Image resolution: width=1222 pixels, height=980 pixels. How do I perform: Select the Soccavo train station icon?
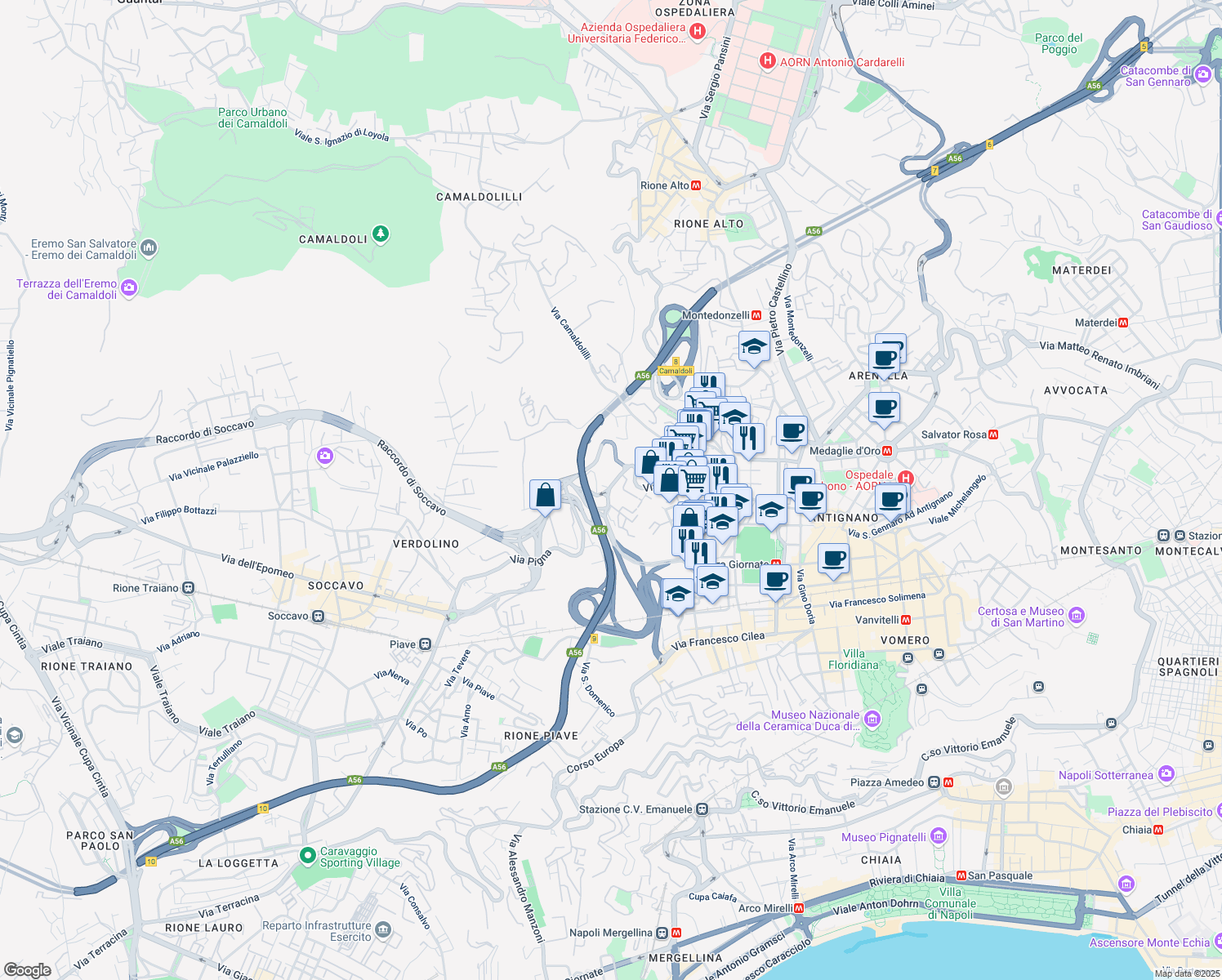(319, 616)
